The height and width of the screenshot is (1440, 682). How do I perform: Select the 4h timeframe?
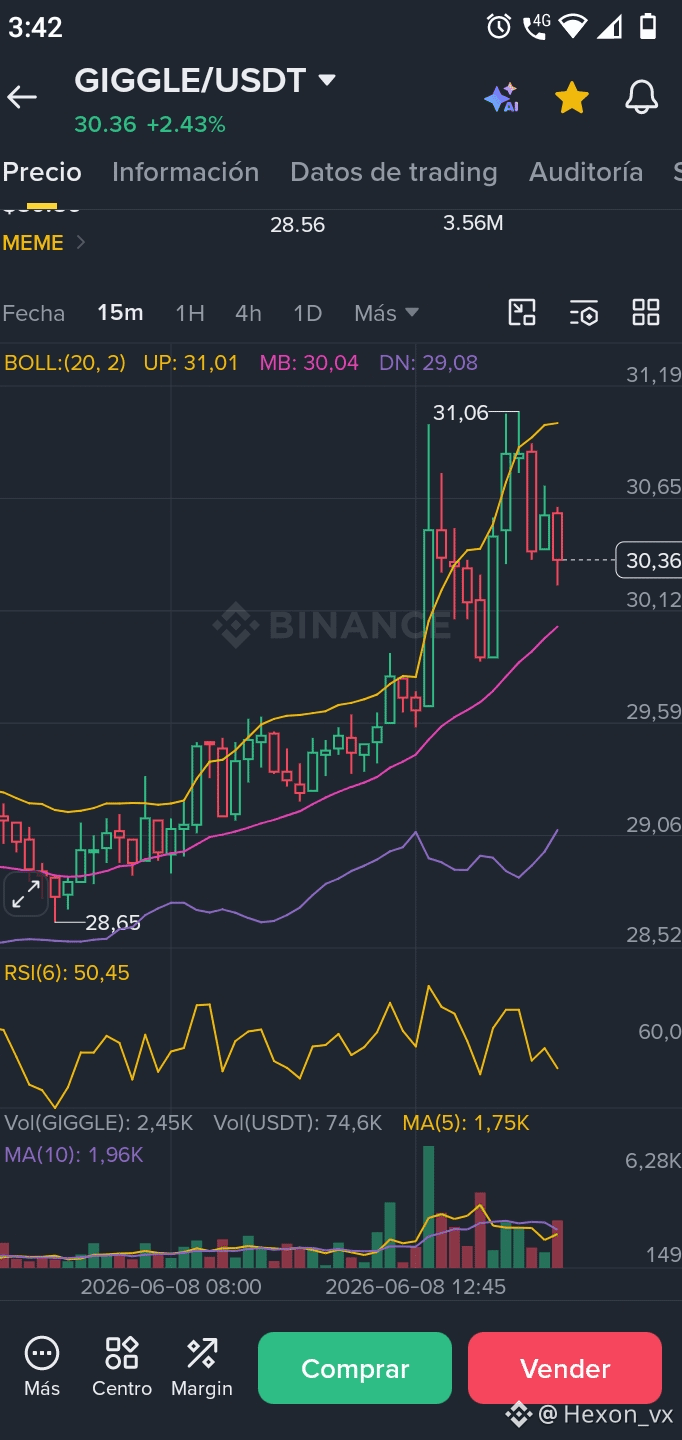(248, 313)
